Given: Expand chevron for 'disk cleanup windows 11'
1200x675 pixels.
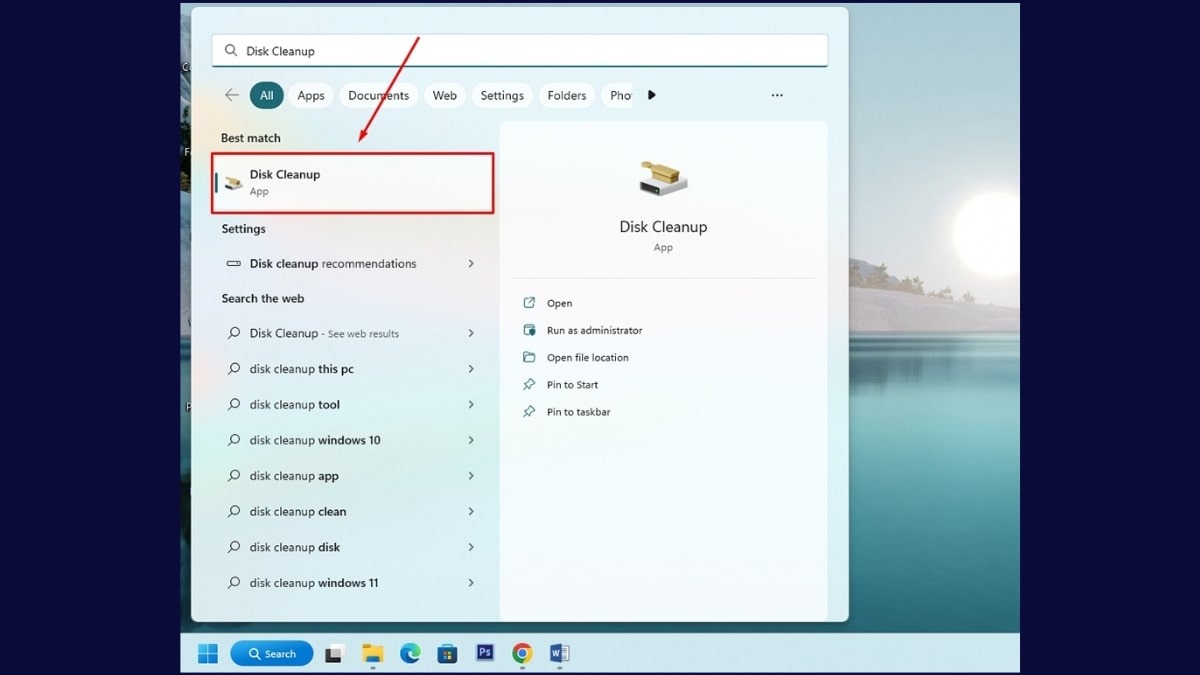Looking at the screenshot, I should 471,583.
